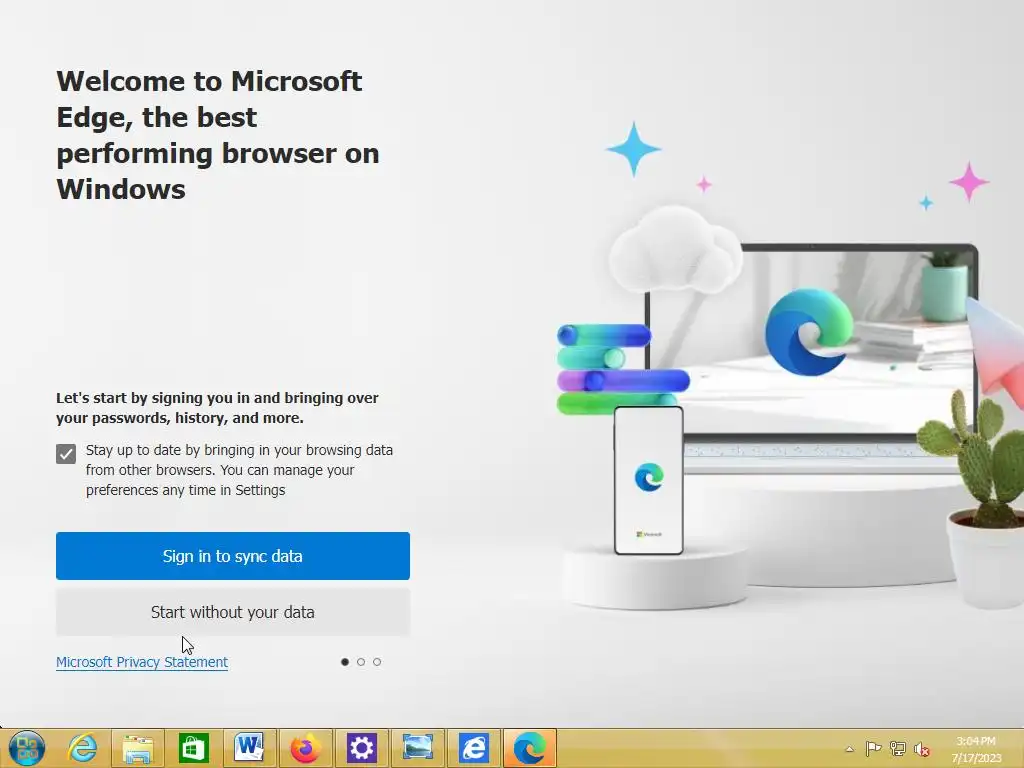Open Firefox from the taskbar
The height and width of the screenshot is (768, 1024).
(x=305, y=748)
